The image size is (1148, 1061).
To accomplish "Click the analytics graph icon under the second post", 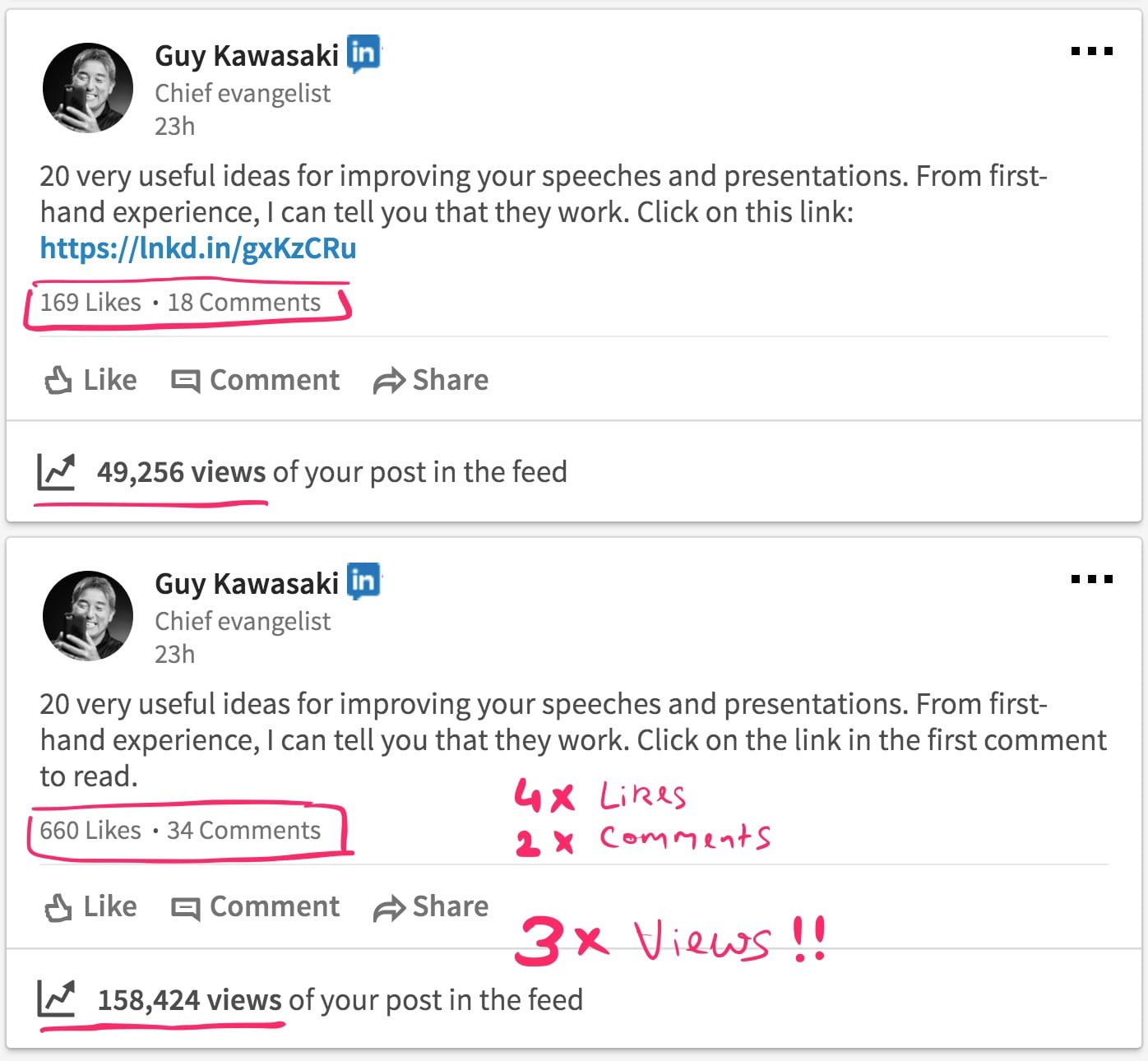I will [x=56, y=999].
